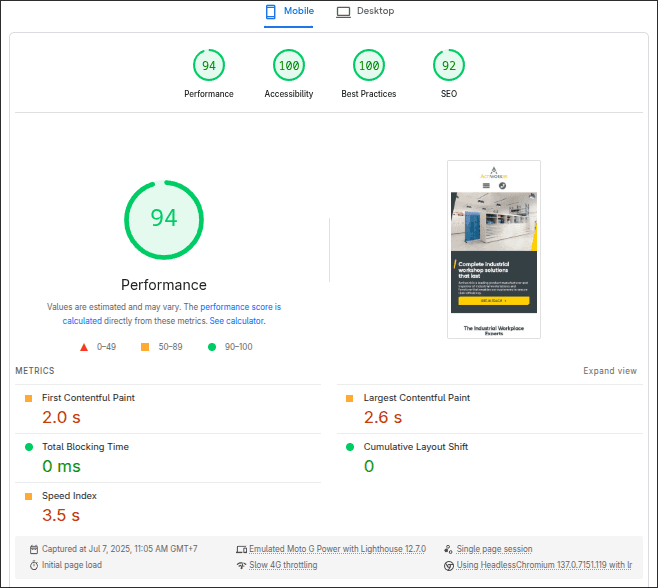658x588 pixels.
Task: Click the mobile phone icon
Action: 271,12
